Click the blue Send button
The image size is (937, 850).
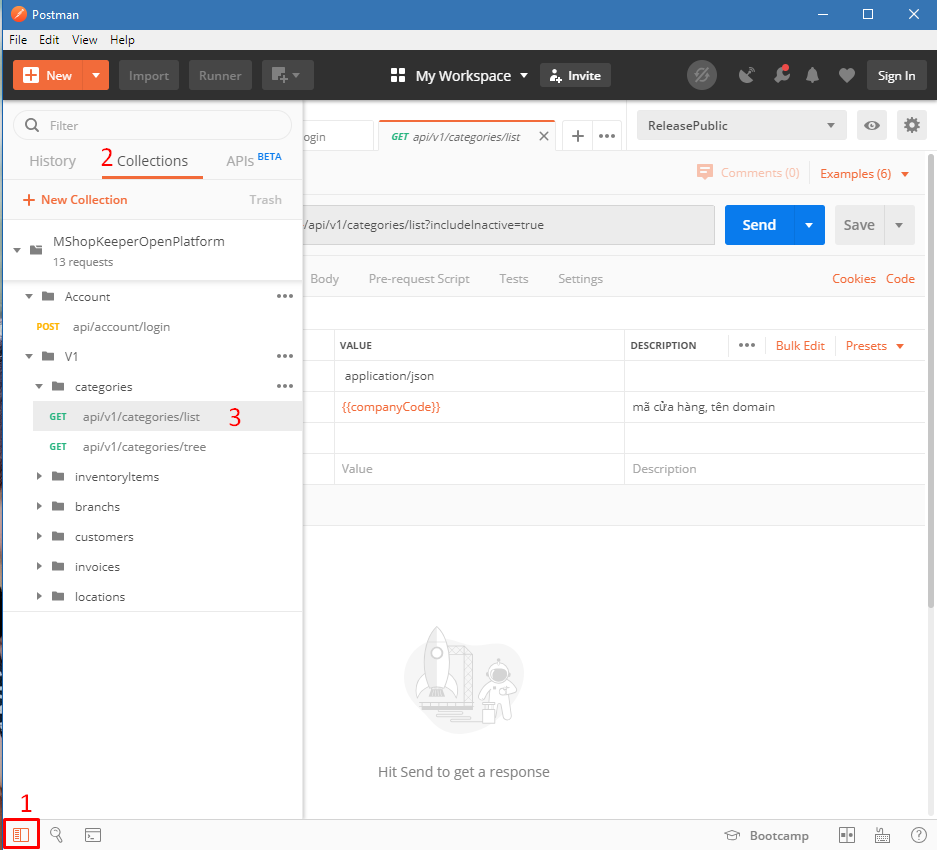point(759,225)
